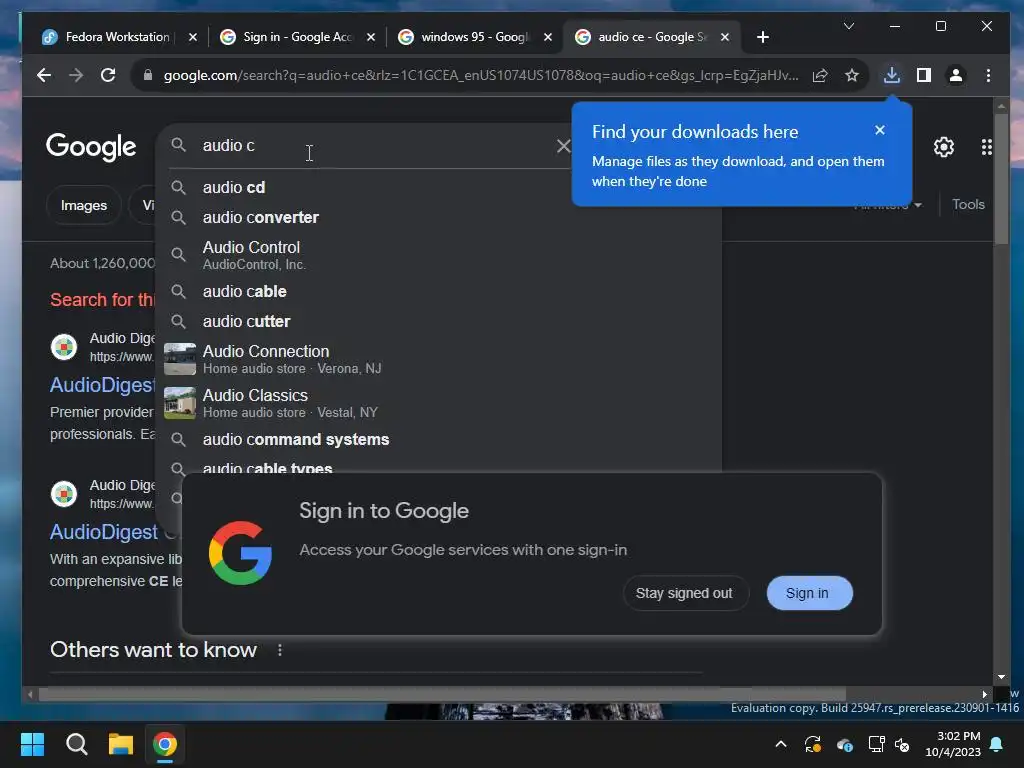Switch to the Sign in - Google Accounts tab
Image resolution: width=1024 pixels, height=768 pixels.
(x=298, y=37)
